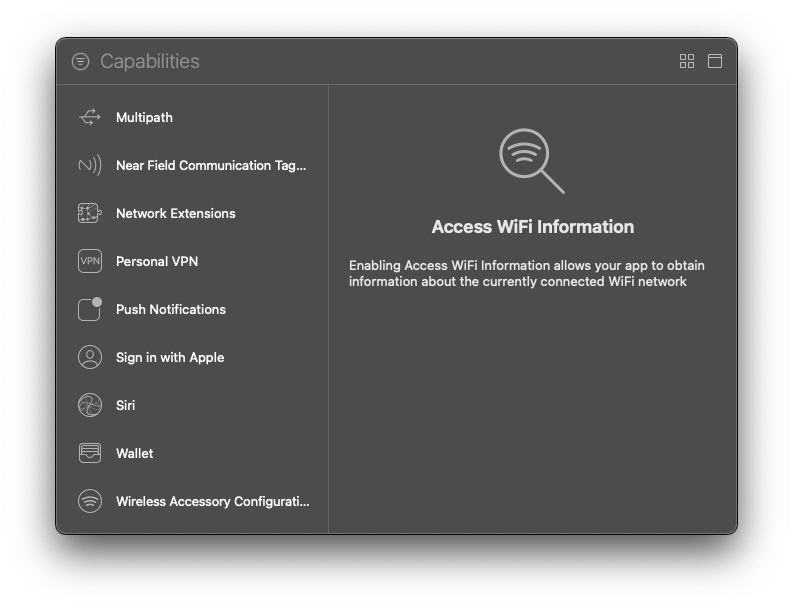The width and height of the screenshot is (793, 608).
Task: Click the Capabilities search field
Action: (x=384, y=62)
